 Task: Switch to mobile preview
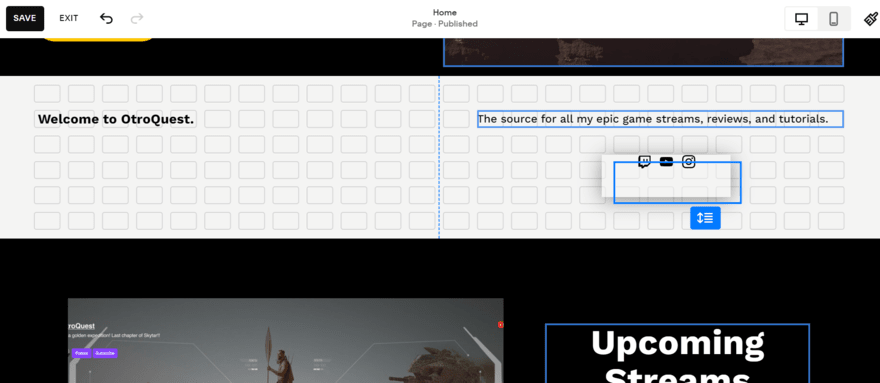coord(833,19)
